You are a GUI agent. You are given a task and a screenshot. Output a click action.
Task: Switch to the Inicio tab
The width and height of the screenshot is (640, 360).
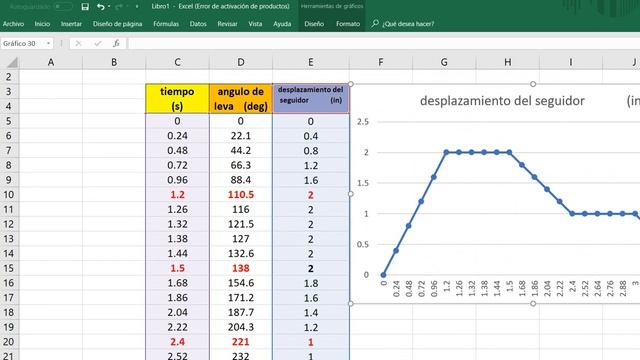click(x=42, y=24)
